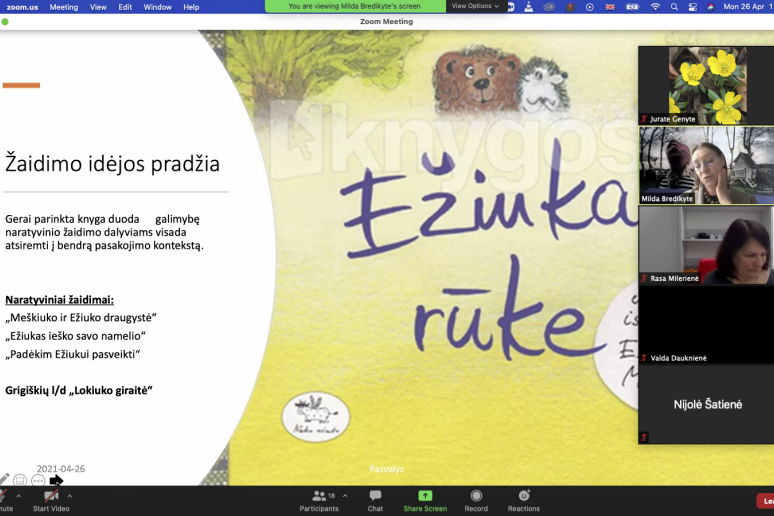Viewport: 774px width, 516px height.
Task: Click the Siri icon in menu bar
Action: tap(710, 7)
